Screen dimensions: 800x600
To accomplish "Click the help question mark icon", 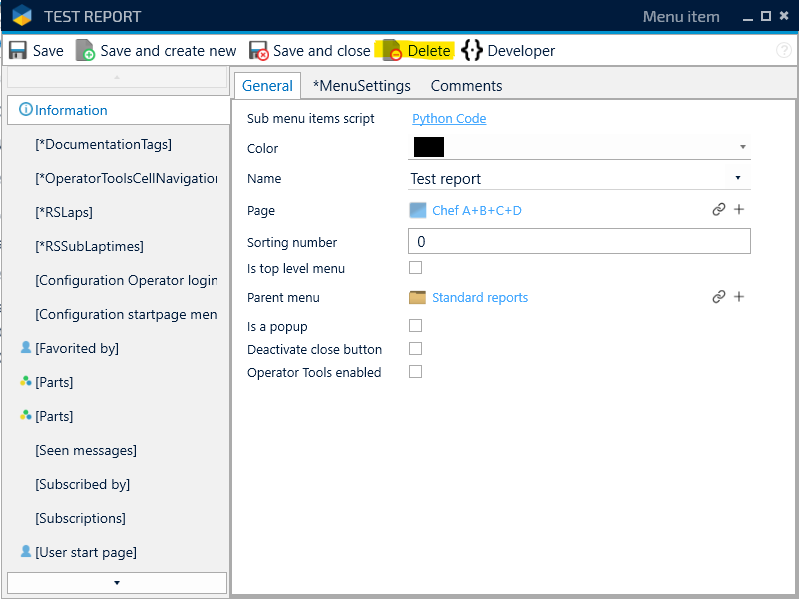I will (784, 51).
